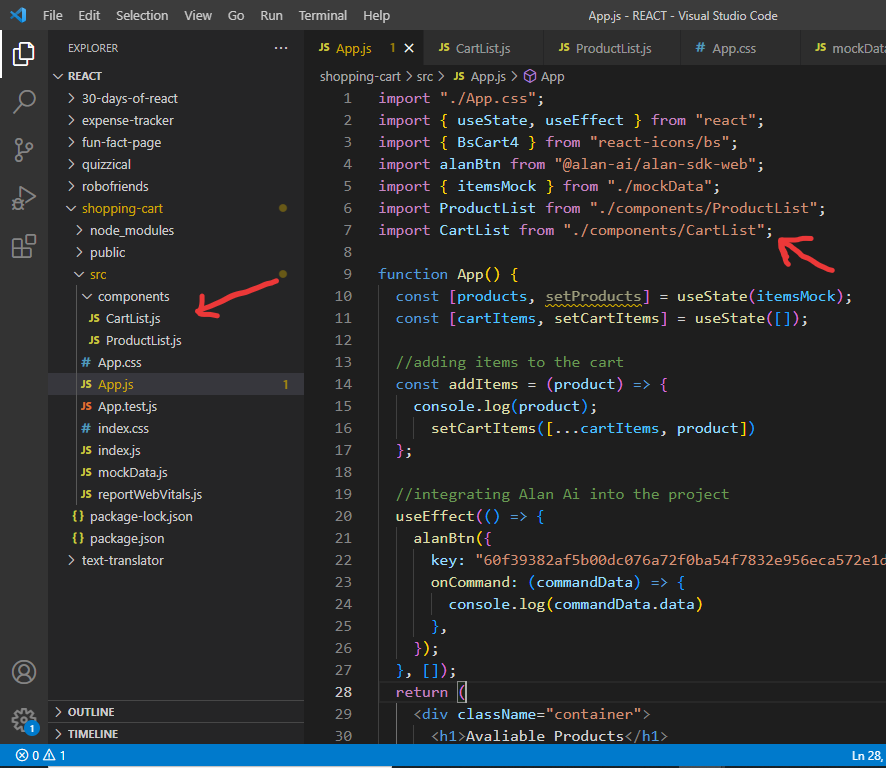Click the errors and warnings status indicator
Screen dimensions: 886x768
click(x=41, y=756)
